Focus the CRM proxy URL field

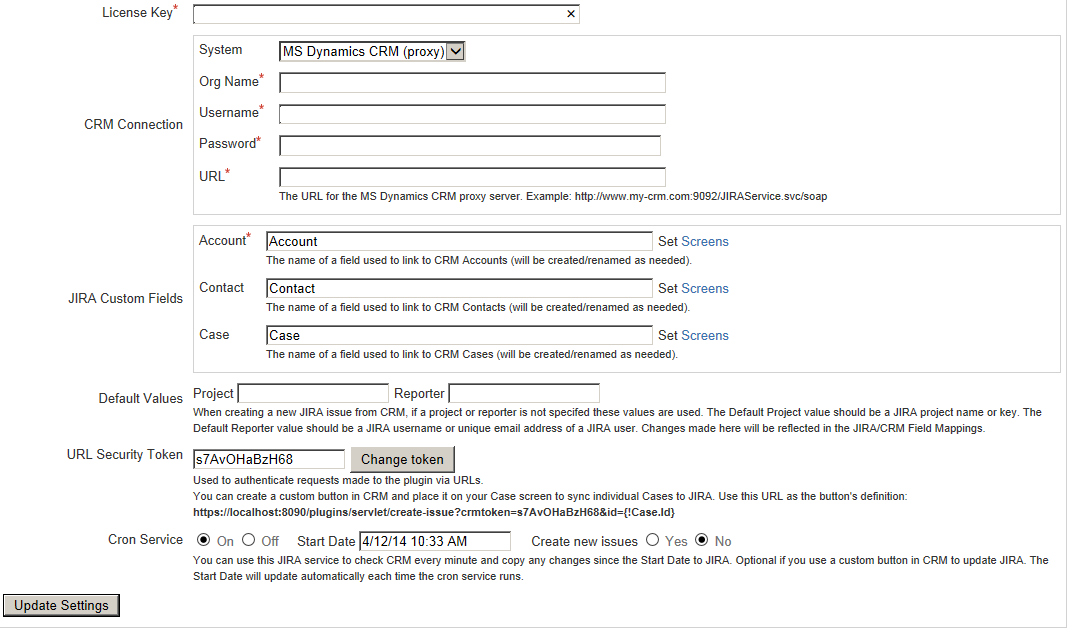click(x=472, y=177)
